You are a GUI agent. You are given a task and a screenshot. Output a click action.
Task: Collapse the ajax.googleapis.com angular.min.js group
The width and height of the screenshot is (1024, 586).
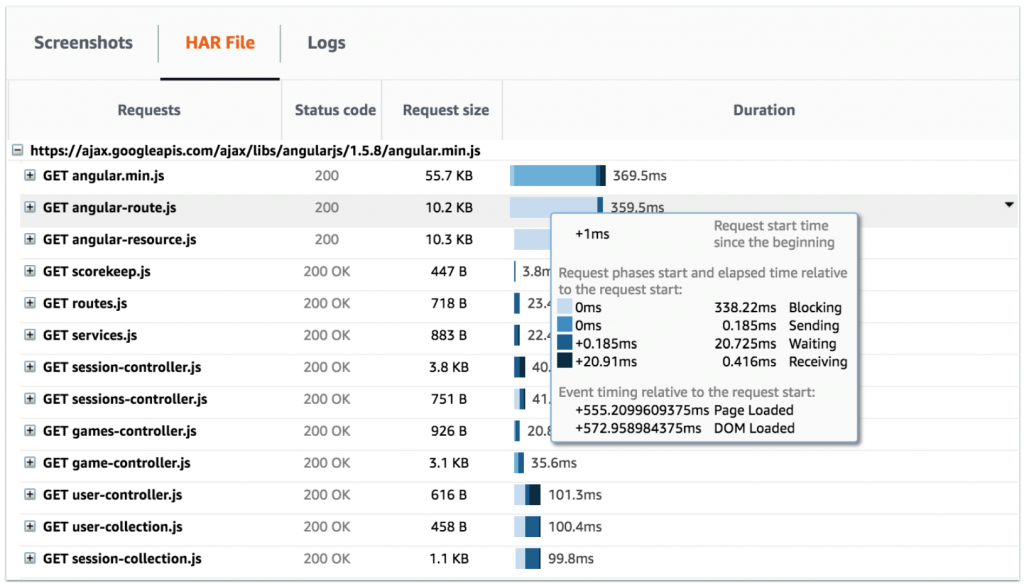pos(16,150)
